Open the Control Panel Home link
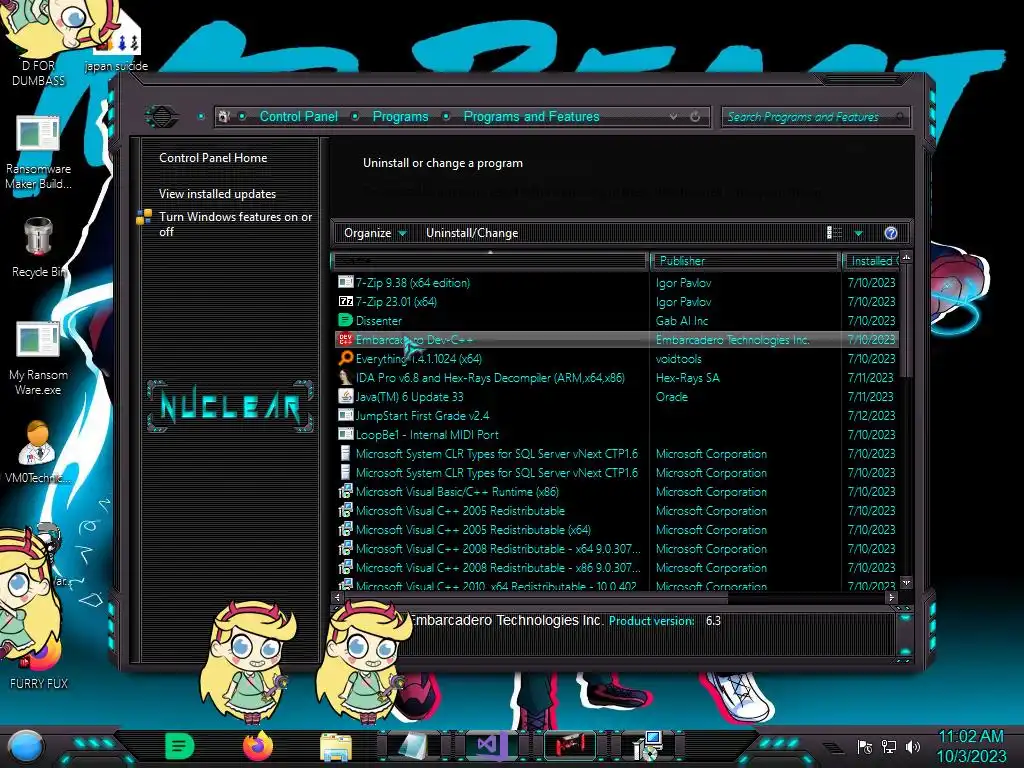Image resolution: width=1024 pixels, height=768 pixels. point(213,157)
